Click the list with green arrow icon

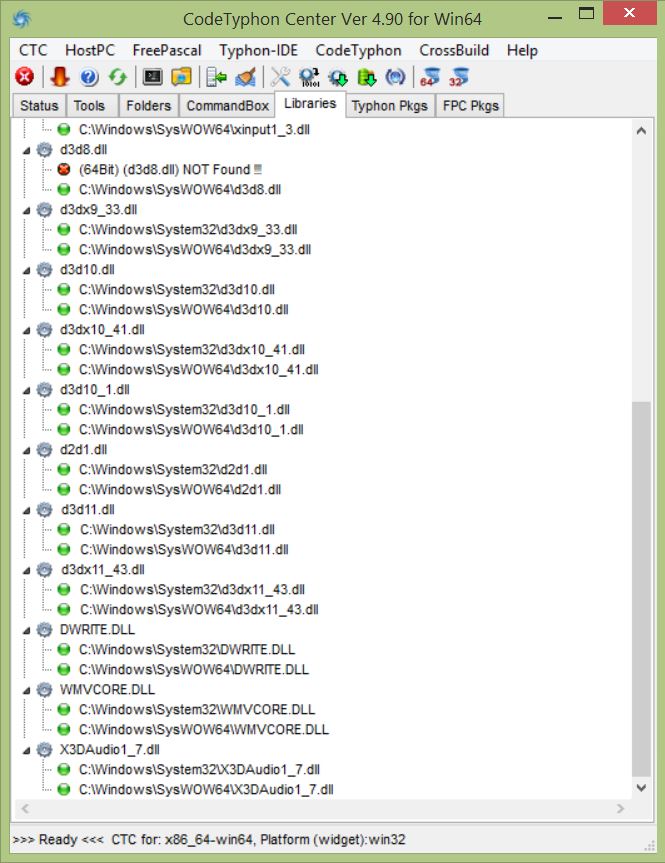point(216,77)
